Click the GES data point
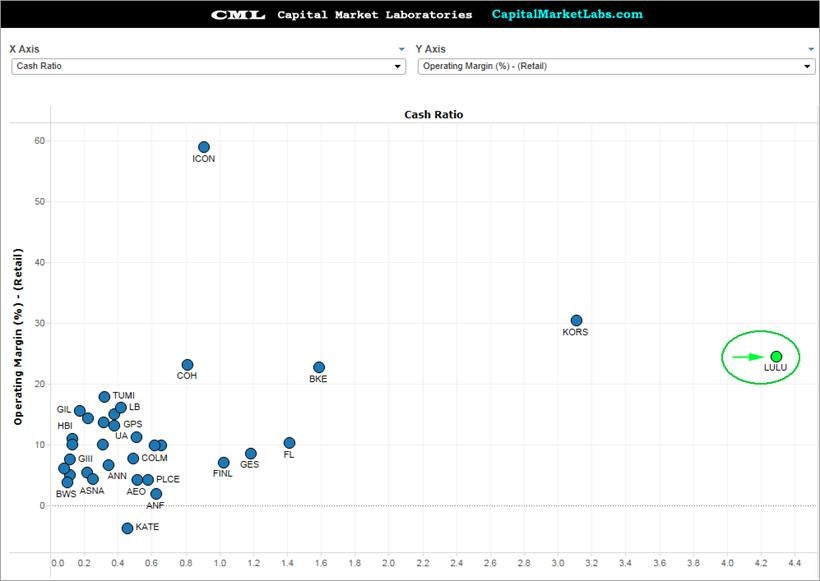 click(x=250, y=453)
